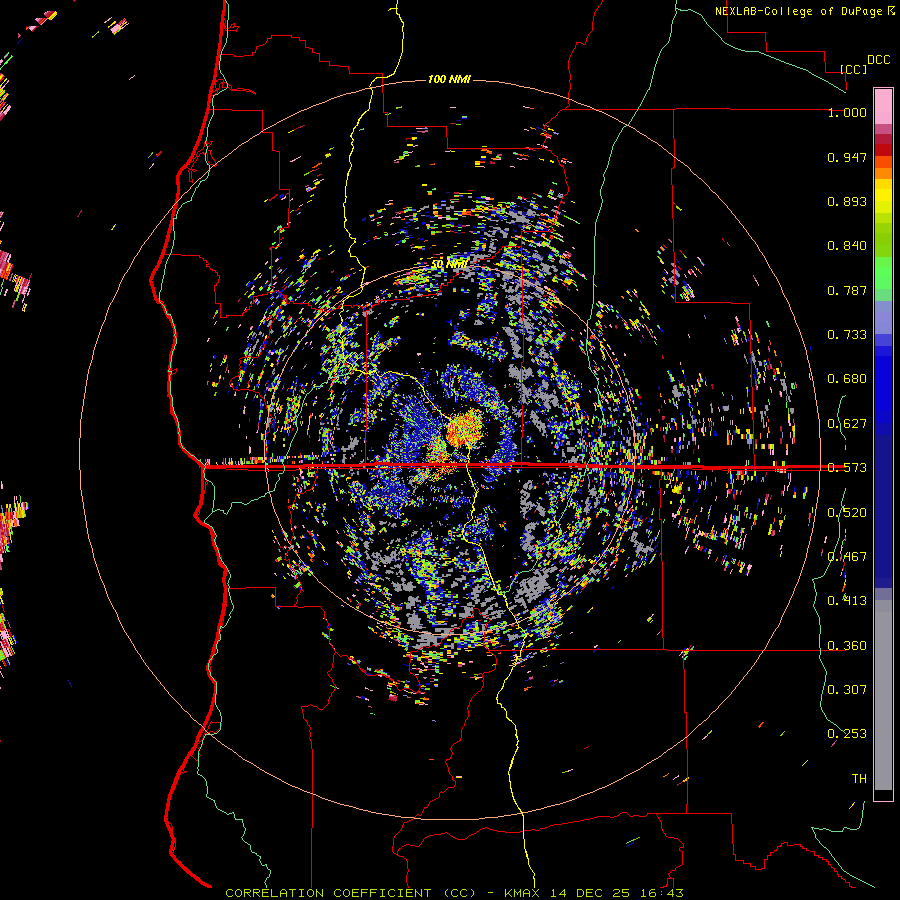This screenshot has width=900, height=900.
Task: Select the 0.253 scale value
Action: 847,734
